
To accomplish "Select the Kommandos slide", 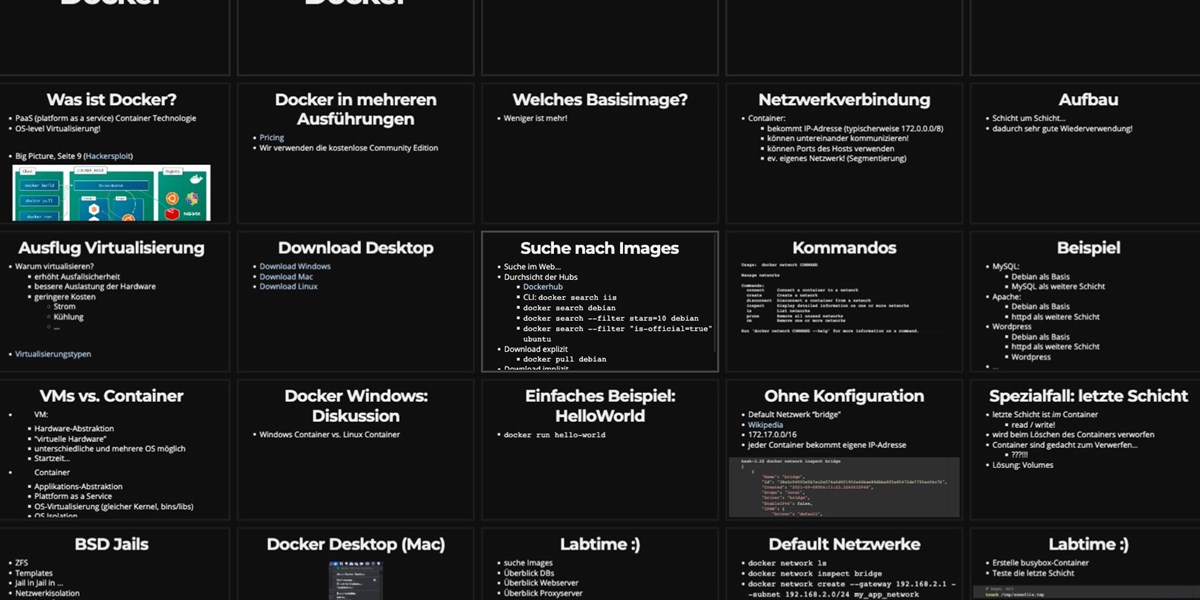I will tap(844, 248).
